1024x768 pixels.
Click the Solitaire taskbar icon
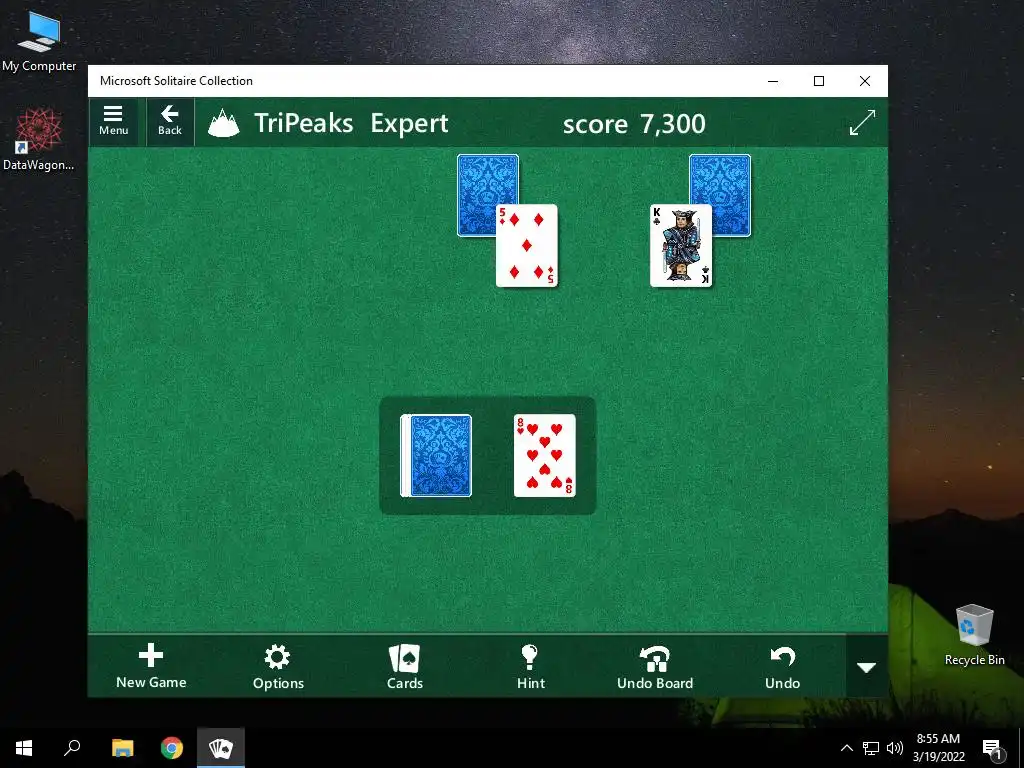pos(221,748)
